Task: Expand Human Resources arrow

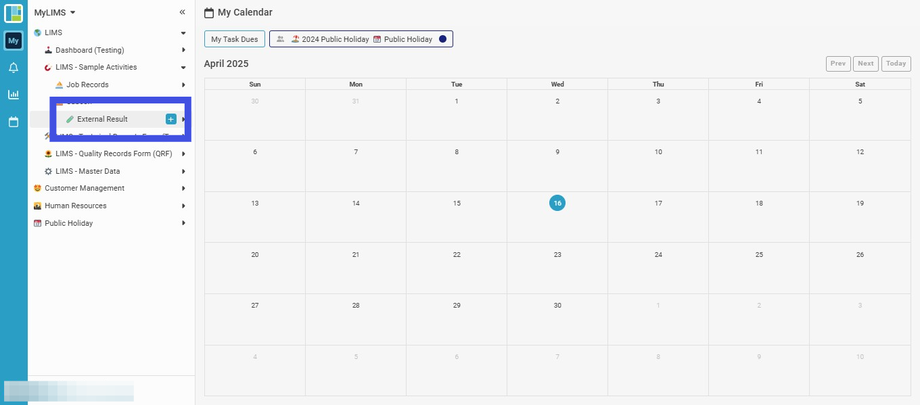Action: click(184, 206)
